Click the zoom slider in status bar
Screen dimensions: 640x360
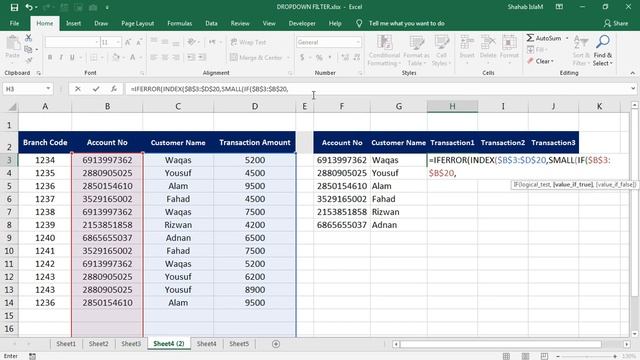click(587, 356)
